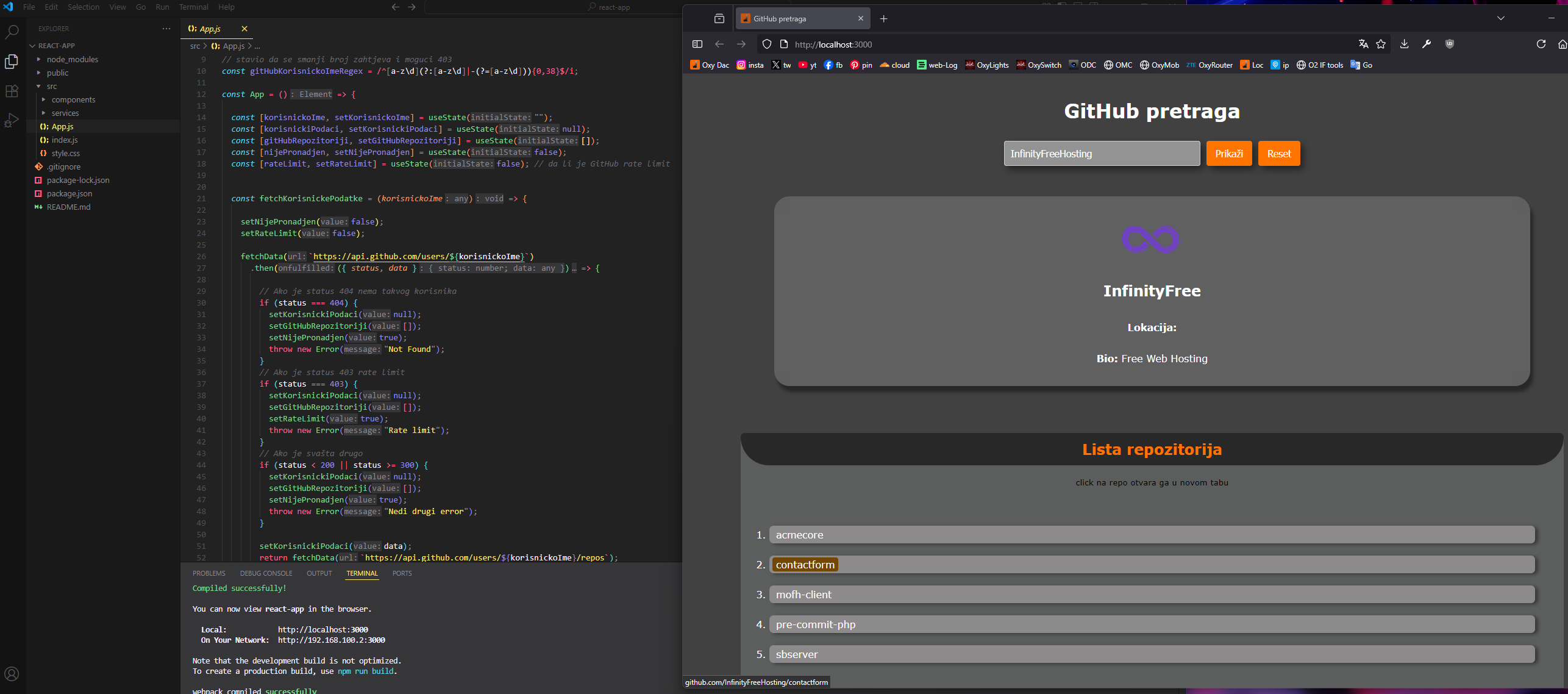Open the Run menu
This screenshot has height=694, width=1568.
click(162, 7)
